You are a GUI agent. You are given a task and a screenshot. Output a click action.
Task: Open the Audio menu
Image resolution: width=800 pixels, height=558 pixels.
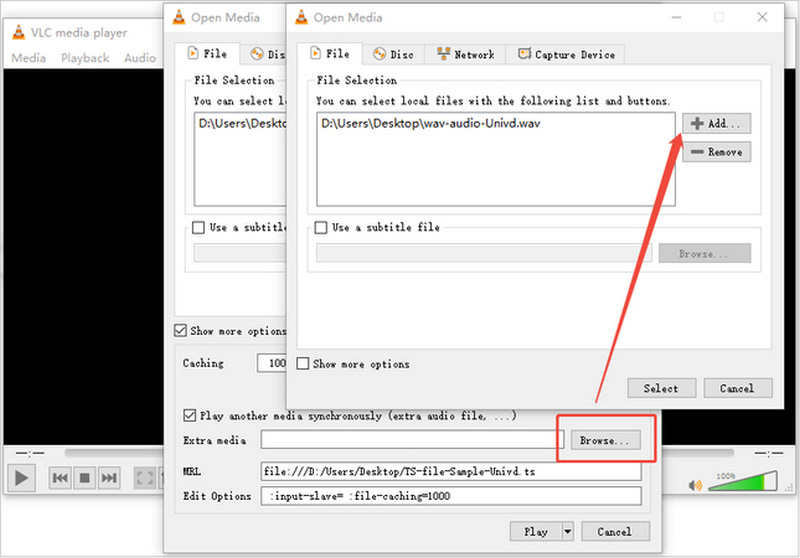tap(140, 58)
